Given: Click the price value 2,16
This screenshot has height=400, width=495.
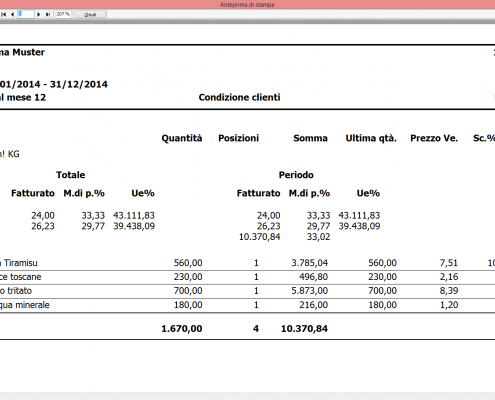Looking at the screenshot, I should pos(449,277).
